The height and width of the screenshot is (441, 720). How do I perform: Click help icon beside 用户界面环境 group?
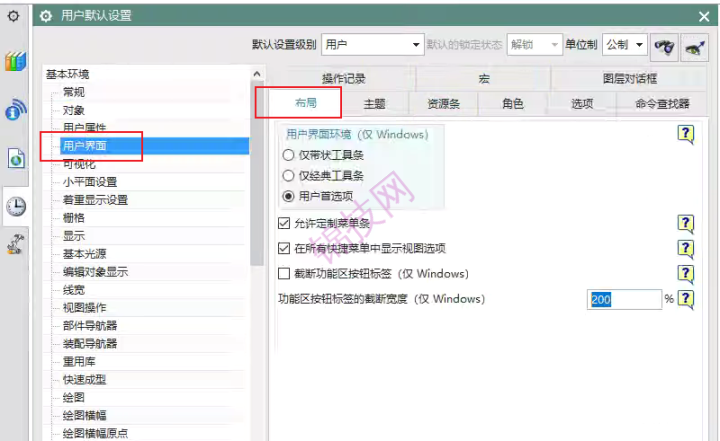point(686,134)
